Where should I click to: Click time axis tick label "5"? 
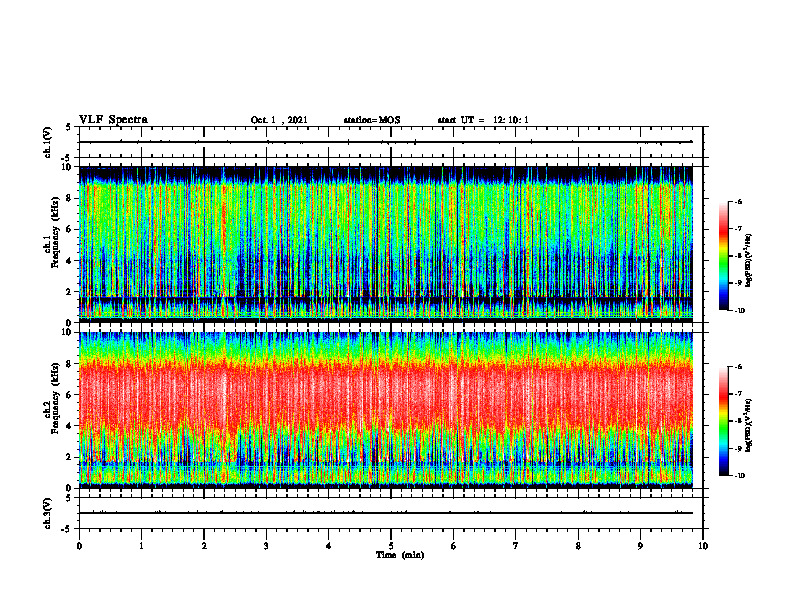point(391,546)
